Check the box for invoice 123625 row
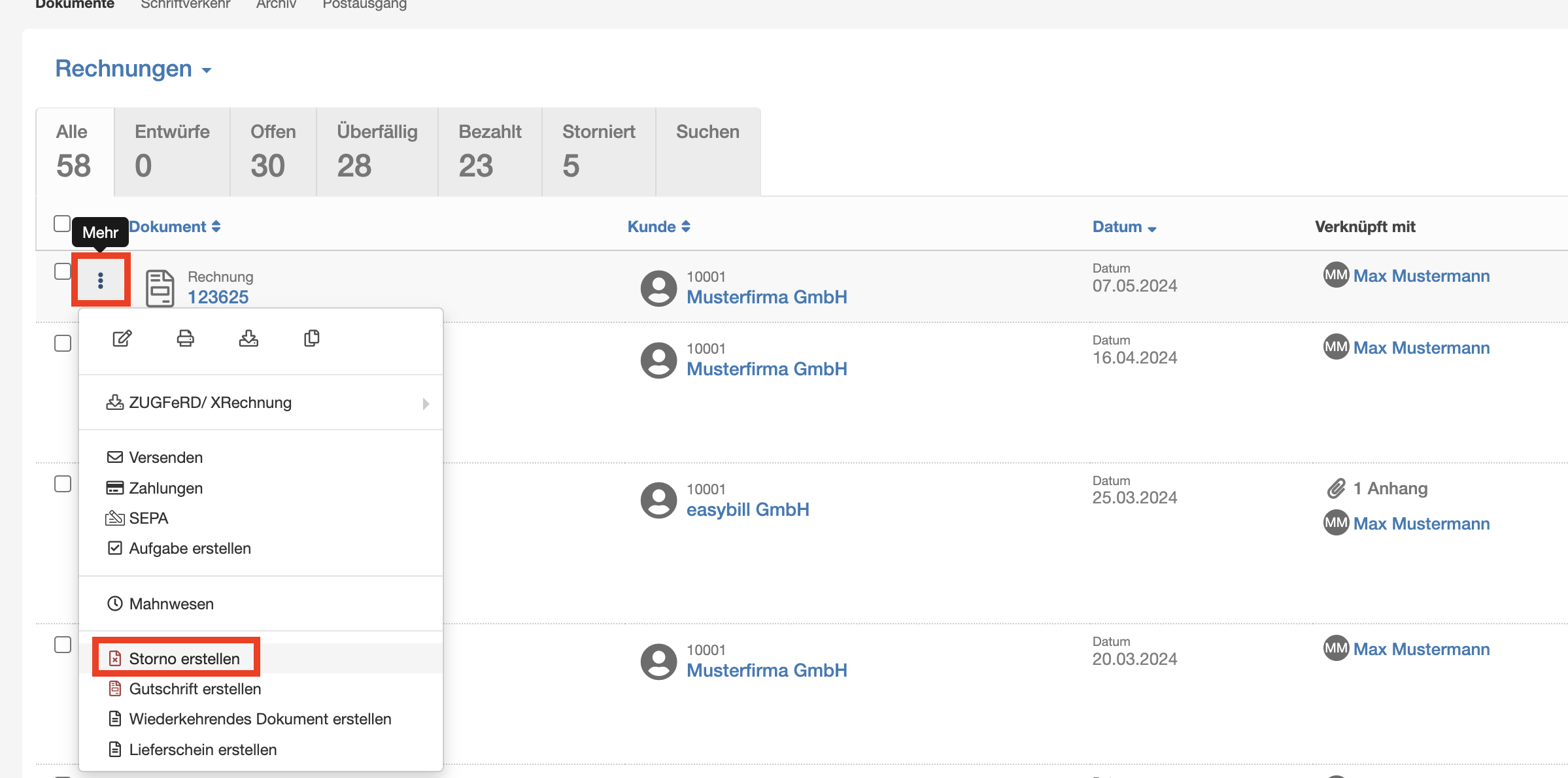The width and height of the screenshot is (1568, 778). (63, 271)
